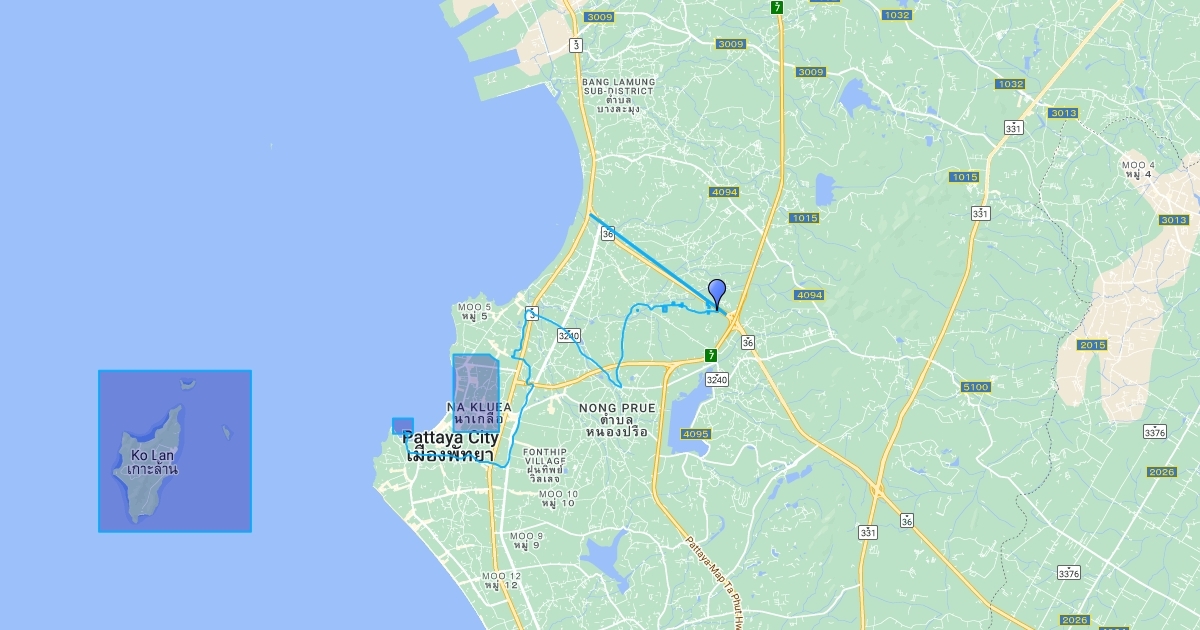Click the Moo 4 area label

[1138, 169]
